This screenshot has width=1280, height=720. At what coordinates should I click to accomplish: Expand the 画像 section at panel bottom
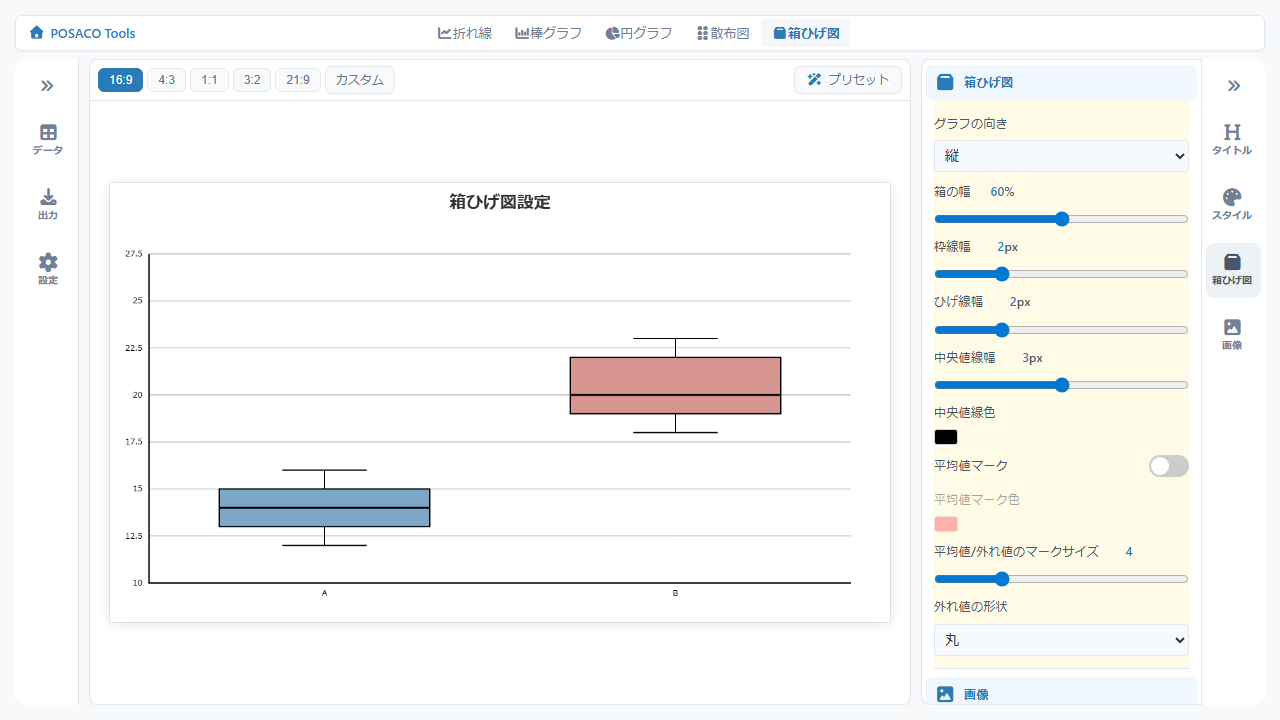pos(1060,693)
